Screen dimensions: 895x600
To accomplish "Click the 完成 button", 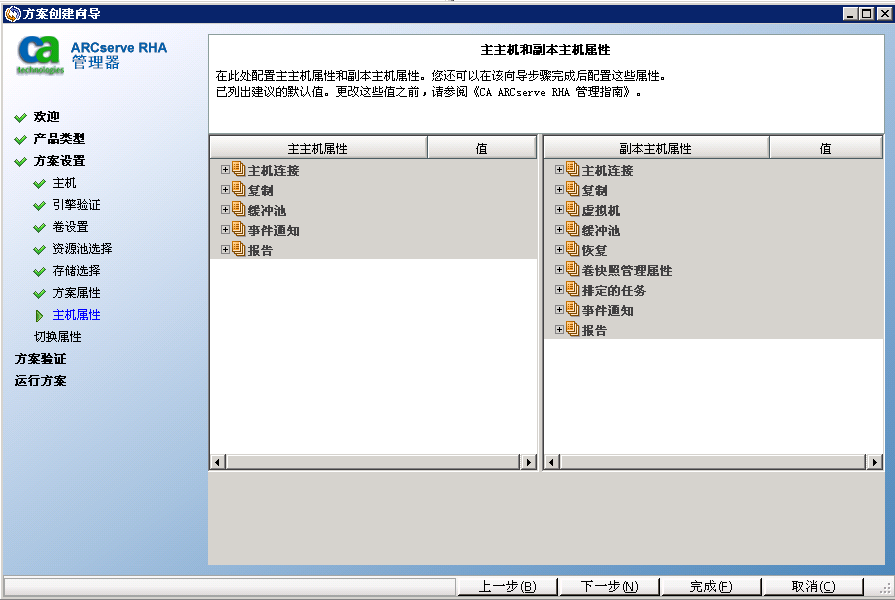I will tap(711, 586).
